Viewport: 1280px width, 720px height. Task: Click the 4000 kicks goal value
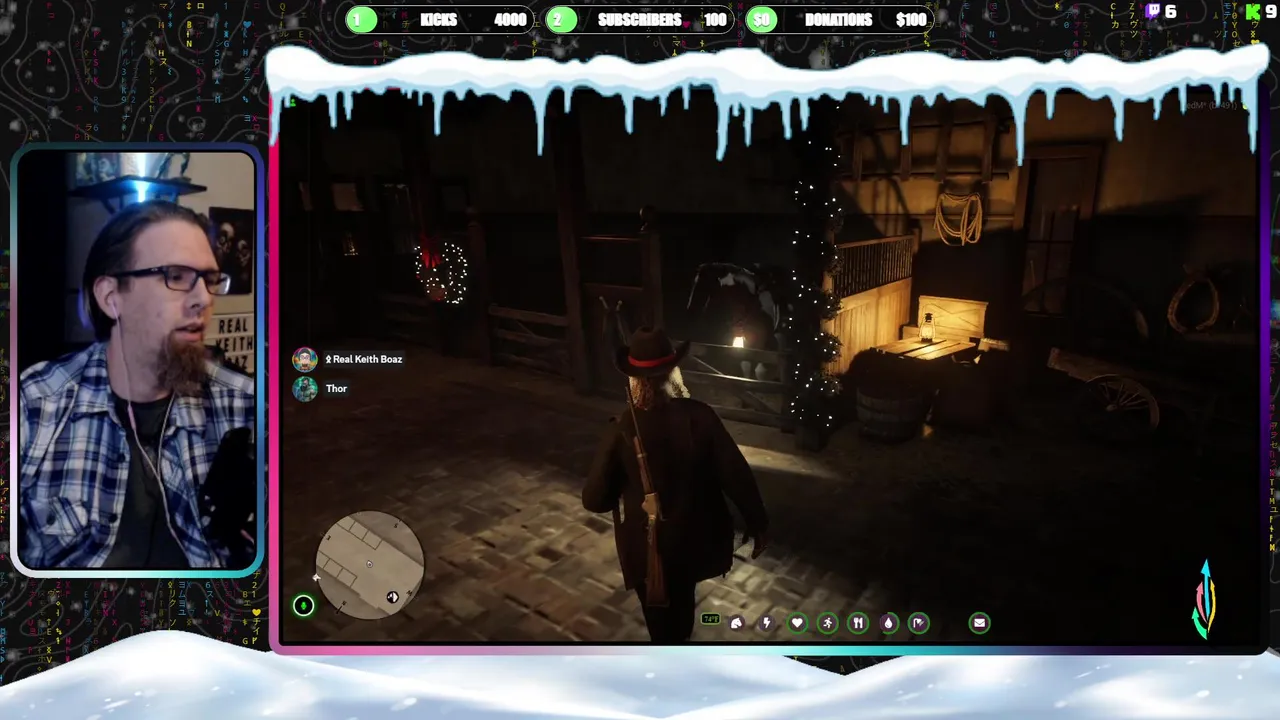510,20
